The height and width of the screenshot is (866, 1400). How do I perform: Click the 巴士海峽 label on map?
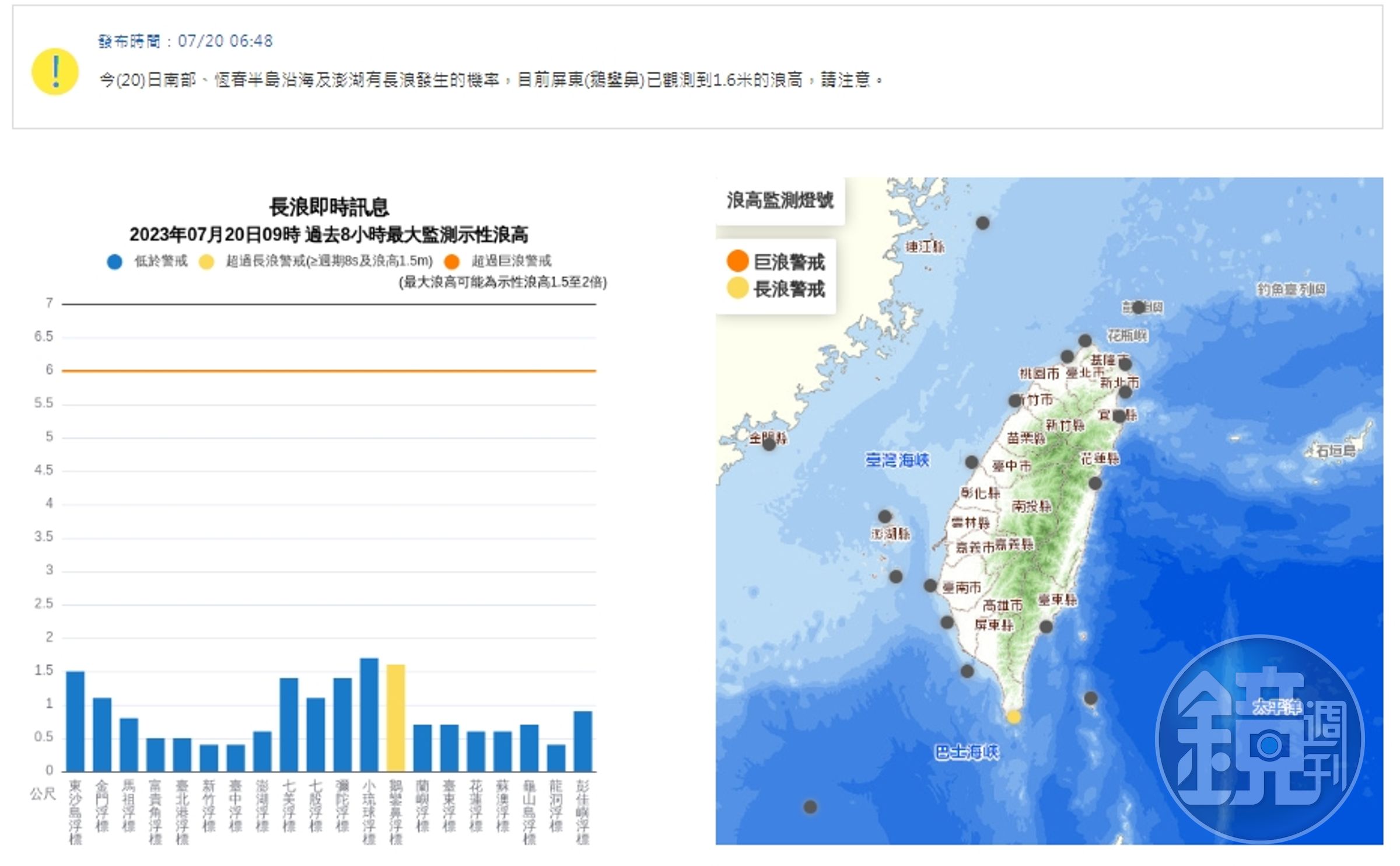pos(967,752)
